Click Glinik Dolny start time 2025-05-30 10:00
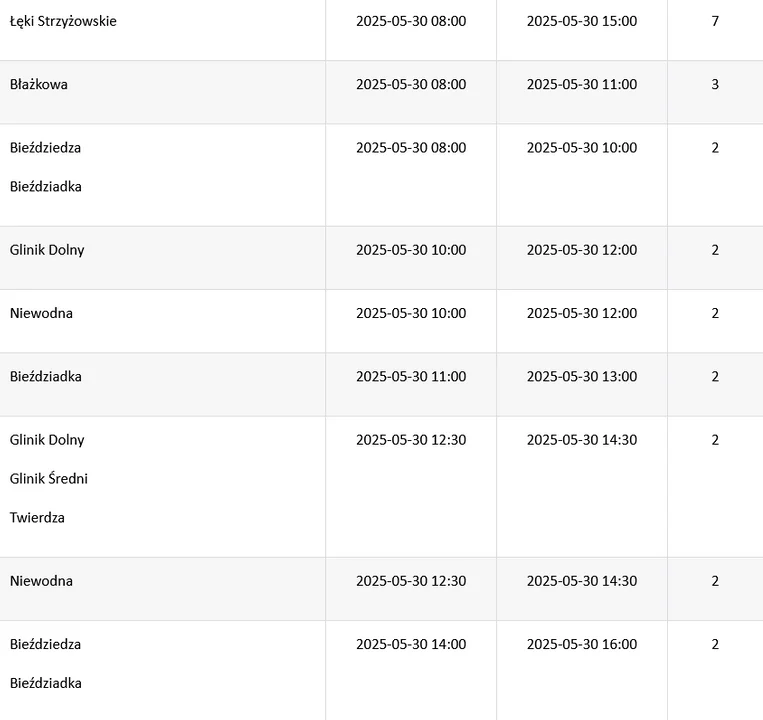This screenshot has width=763, height=720. pyautogui.click(x=410, y=250)
